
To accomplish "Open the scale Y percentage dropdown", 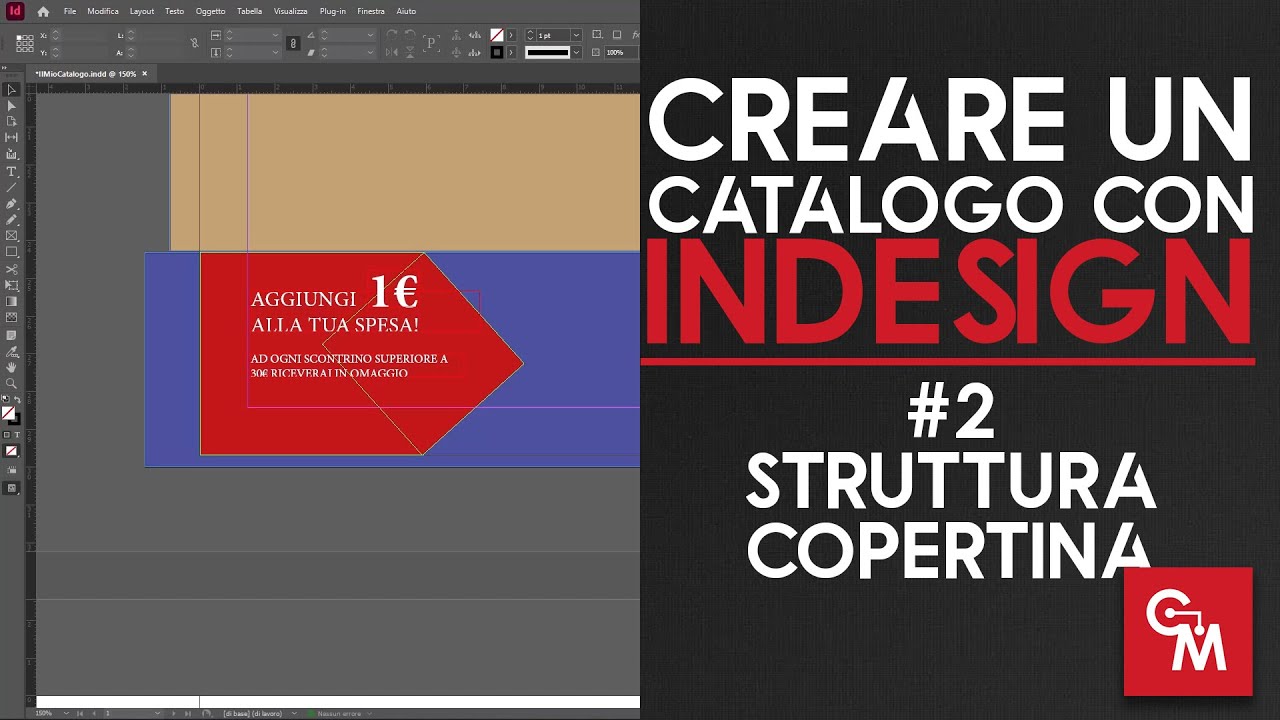I will [x=276, y=52].
